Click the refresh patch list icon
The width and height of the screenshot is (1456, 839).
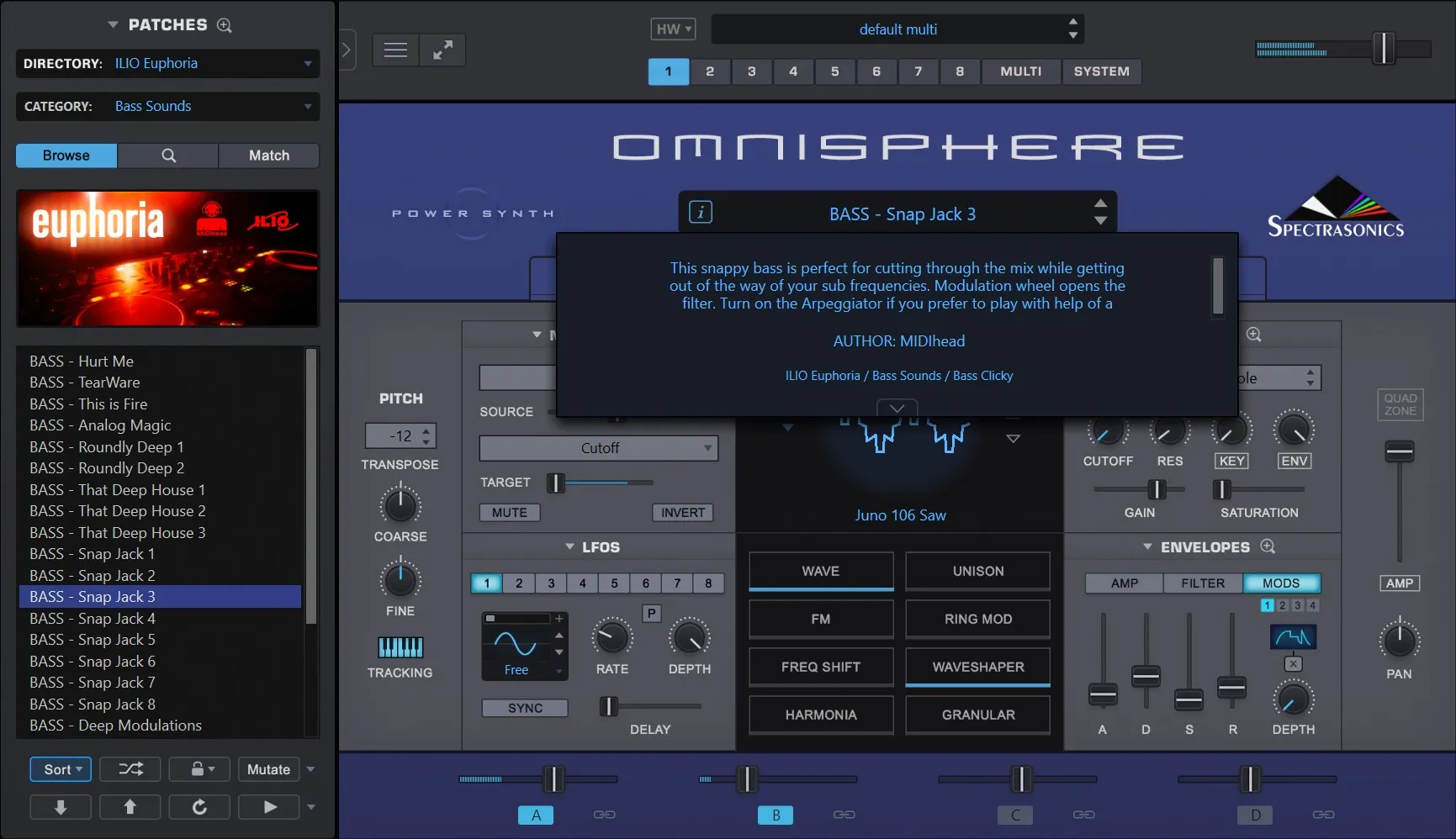click(x=199, y=807)
